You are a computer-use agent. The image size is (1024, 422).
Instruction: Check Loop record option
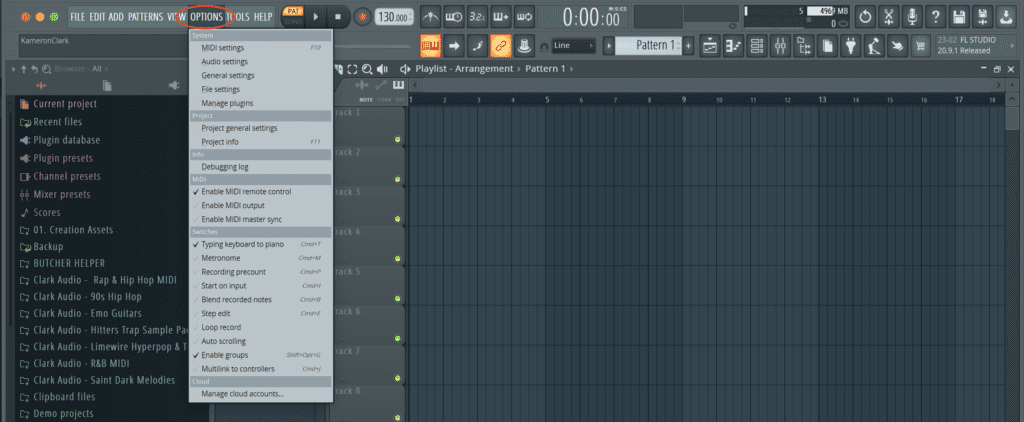pyautogui.click(x=261, y=327)
